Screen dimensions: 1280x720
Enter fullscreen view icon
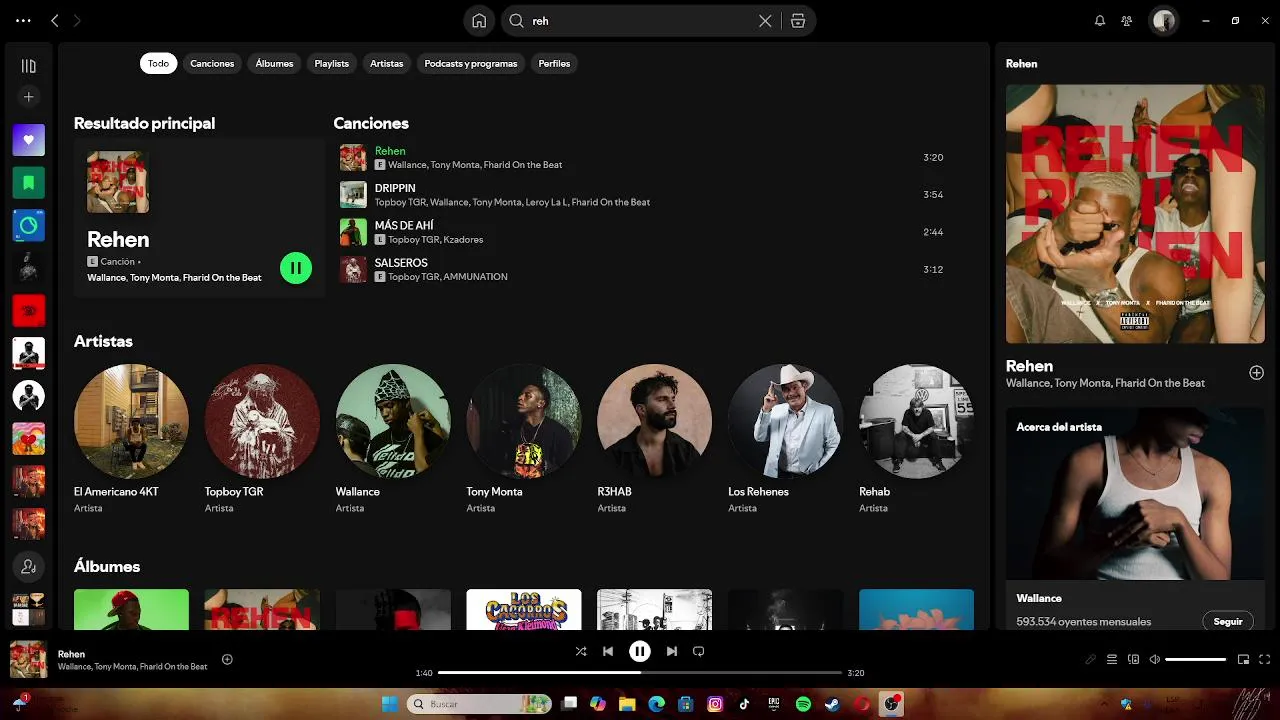click(1265, 659)
